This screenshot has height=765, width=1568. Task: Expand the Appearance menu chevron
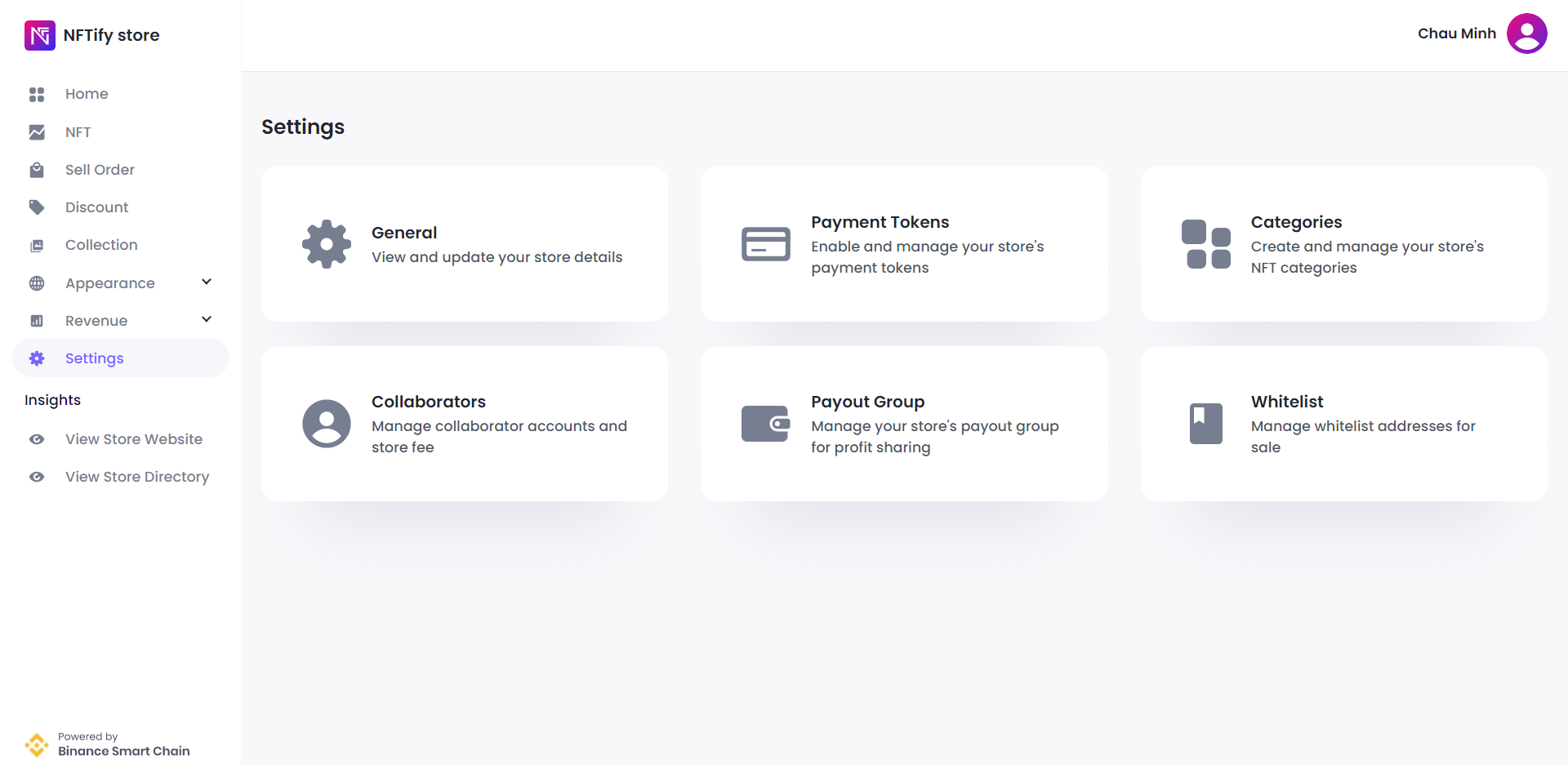pyautogui.click(x=207, y=282)
